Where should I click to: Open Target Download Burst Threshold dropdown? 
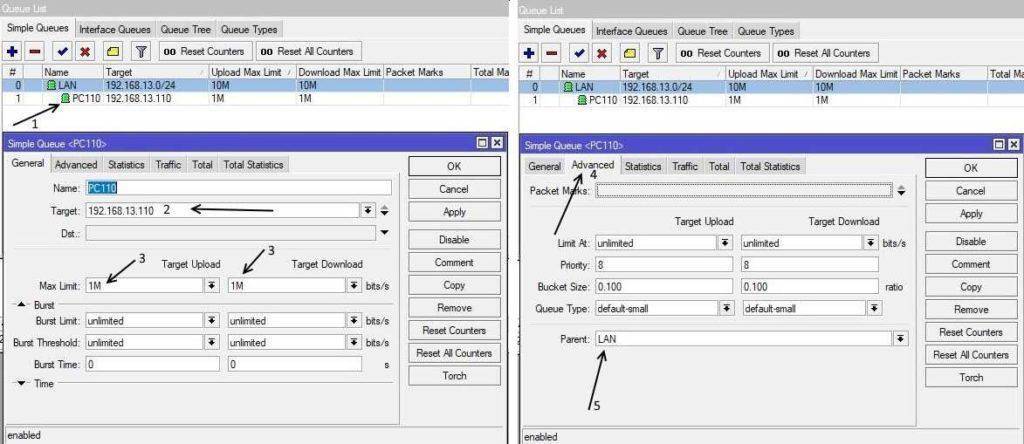tap(353, 342)
